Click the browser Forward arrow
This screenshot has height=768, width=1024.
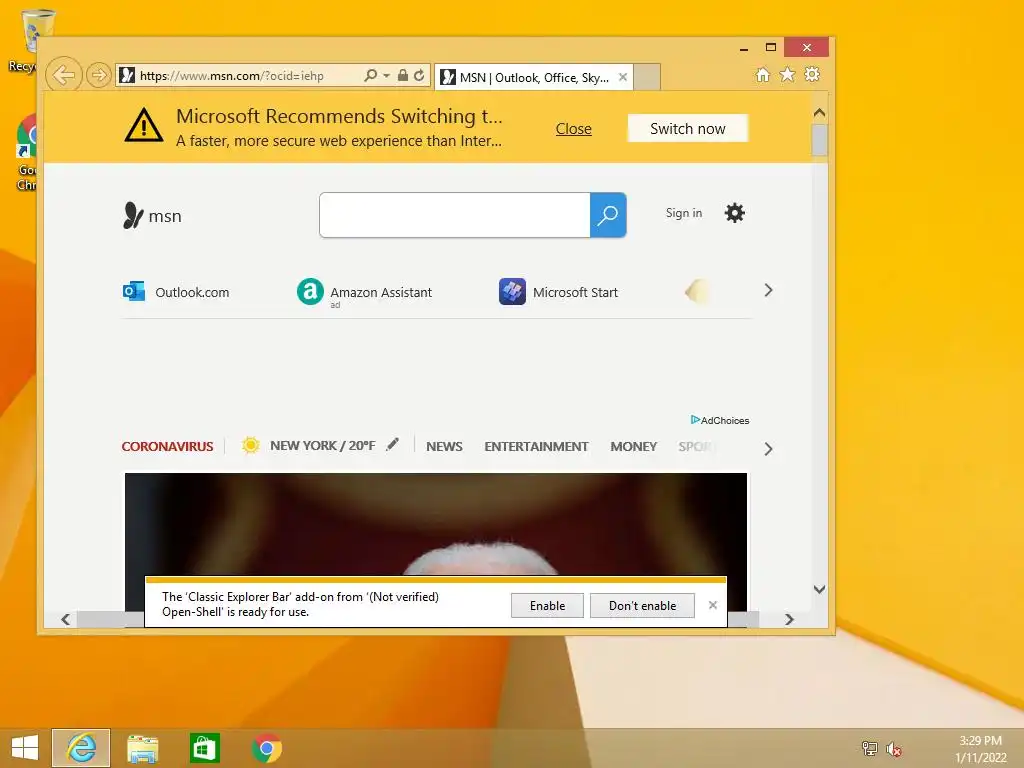click(99, 75)
